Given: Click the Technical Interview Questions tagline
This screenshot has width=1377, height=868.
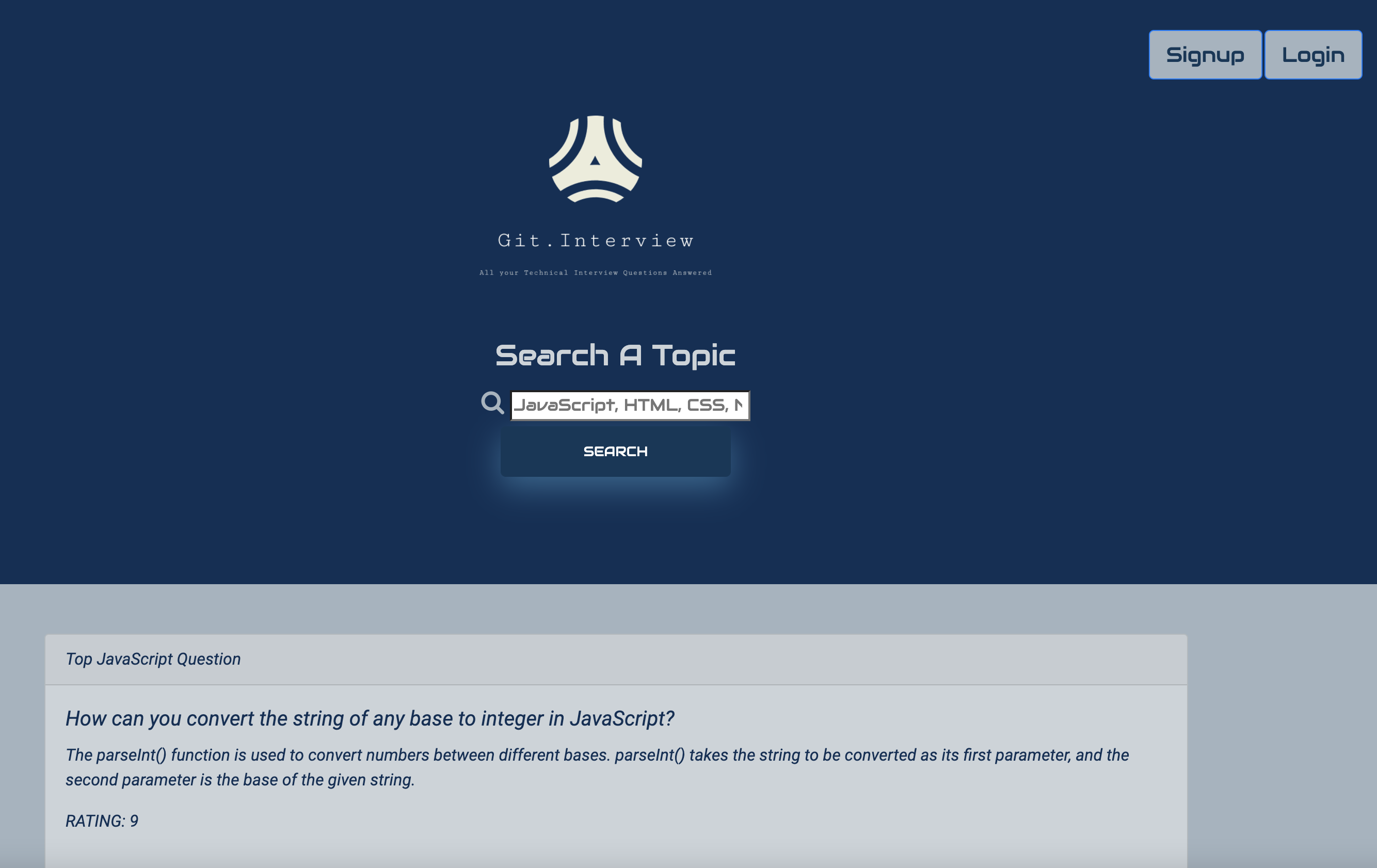Looking at the screenshot, I should [x=595, y=273].
